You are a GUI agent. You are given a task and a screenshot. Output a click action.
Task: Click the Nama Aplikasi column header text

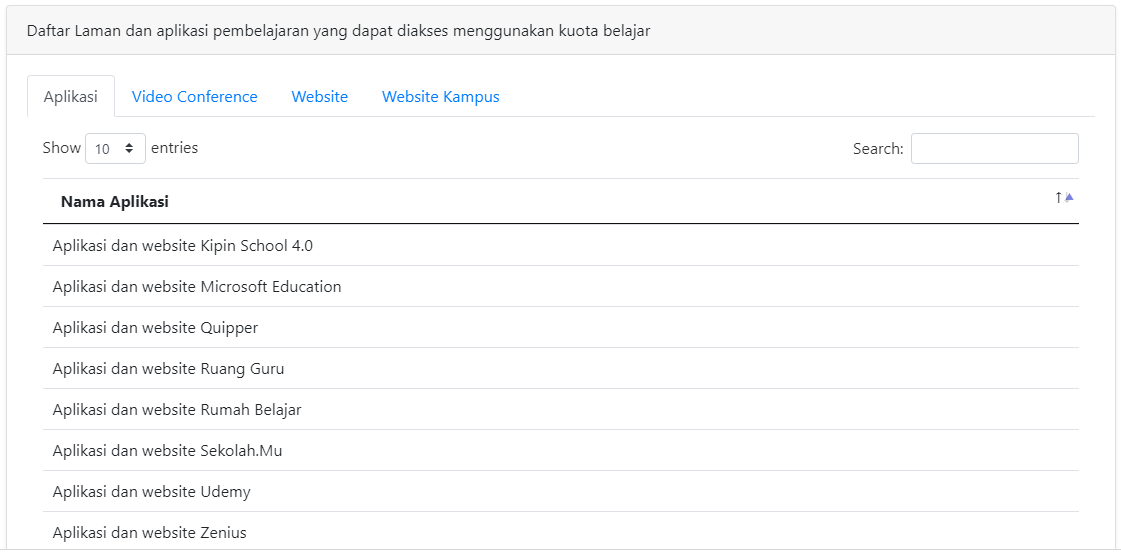click(x=115, y=202)
